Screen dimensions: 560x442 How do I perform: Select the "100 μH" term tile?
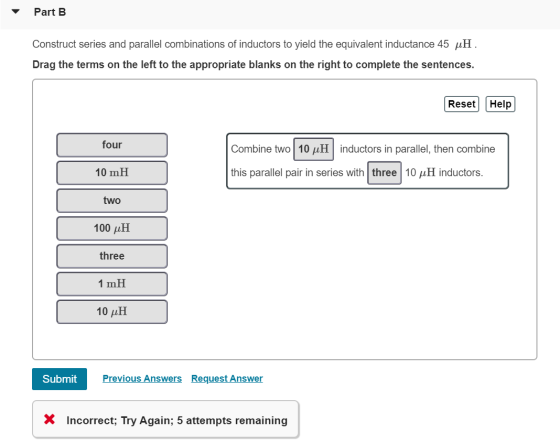(x=112, y=228)
